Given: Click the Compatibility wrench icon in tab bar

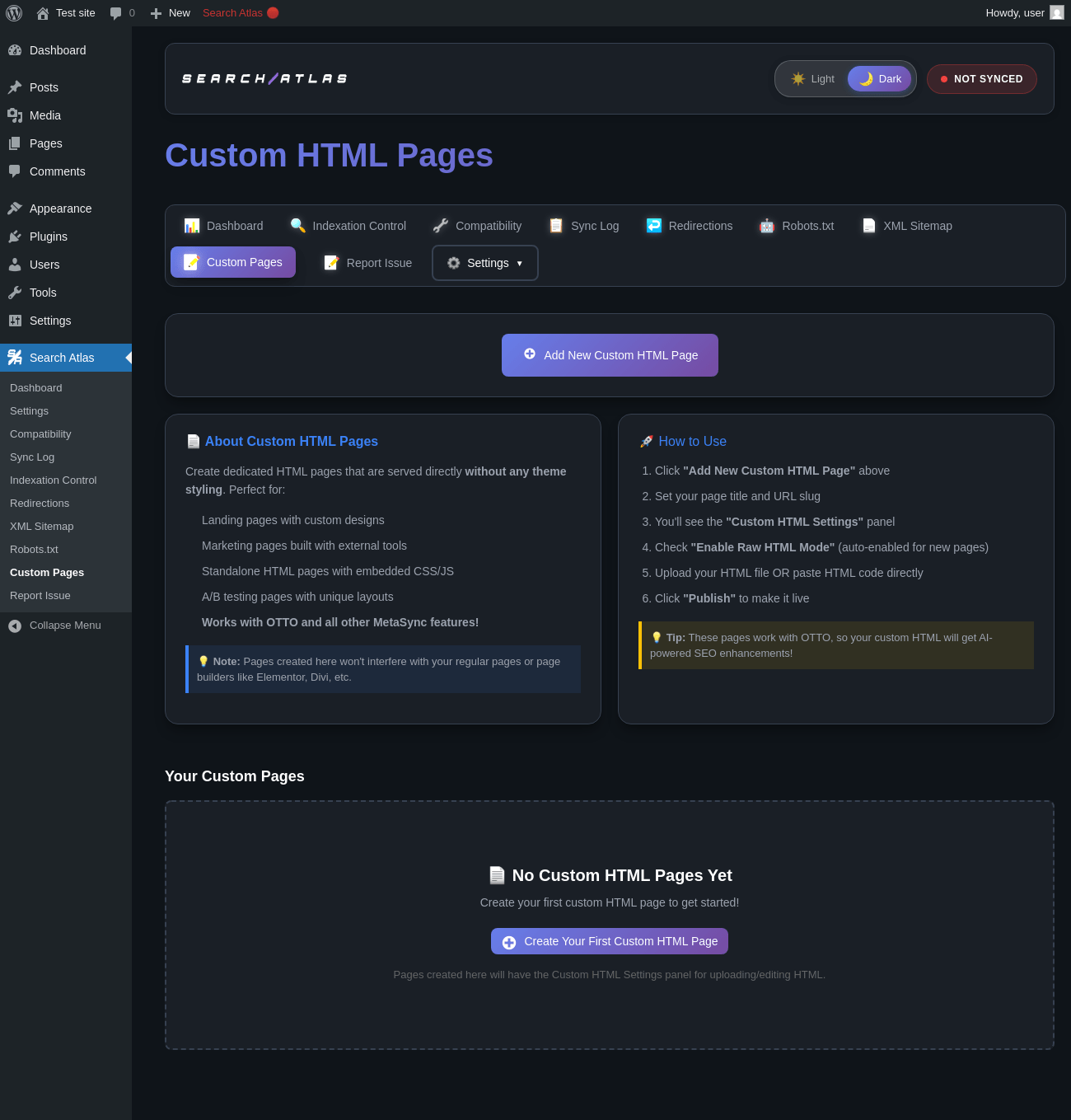Looking at the screenshot, I should click(441, 226).
